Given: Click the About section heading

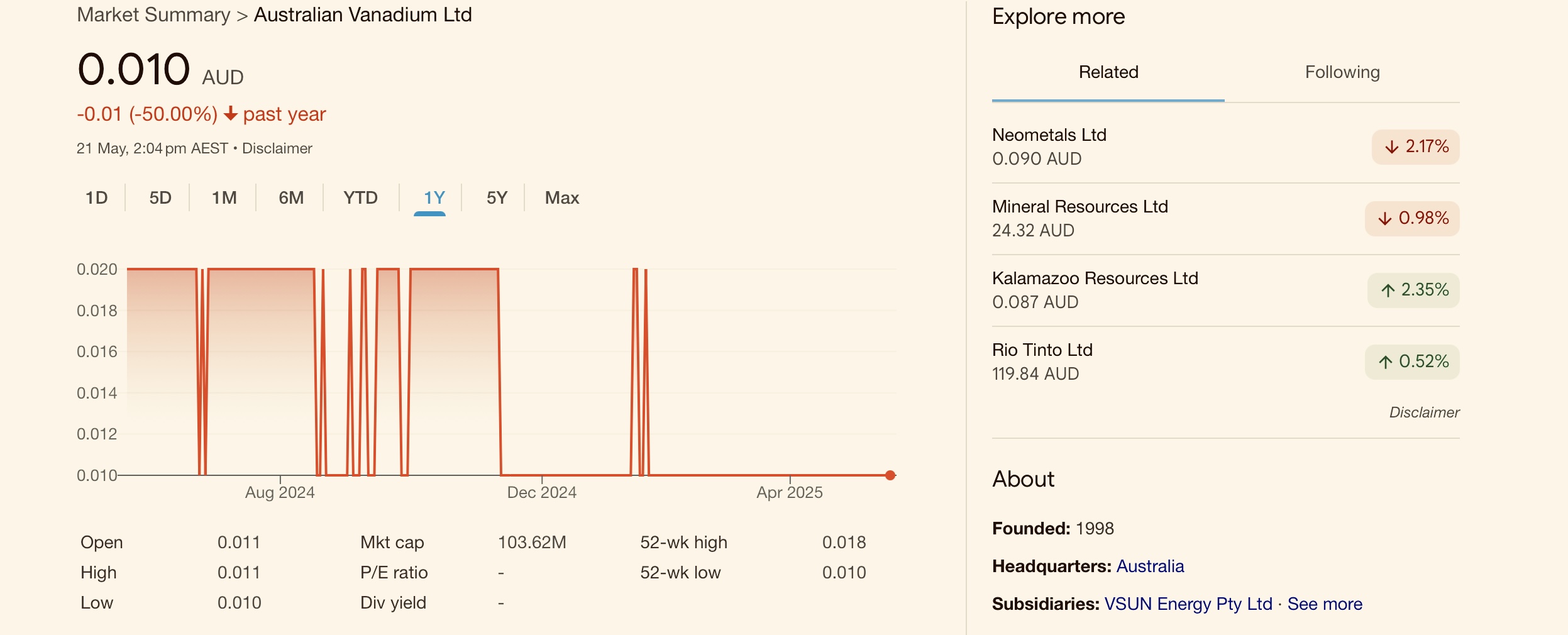Looking at the screenshot, I should click(1023, 479).
